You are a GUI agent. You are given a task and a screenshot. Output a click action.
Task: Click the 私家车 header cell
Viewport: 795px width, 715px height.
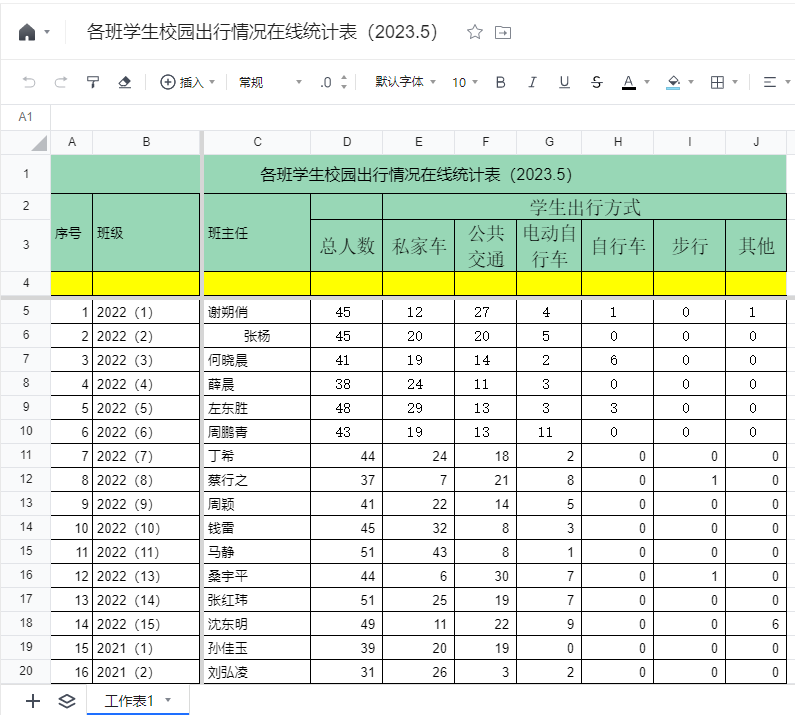click(x=419, y=246)
